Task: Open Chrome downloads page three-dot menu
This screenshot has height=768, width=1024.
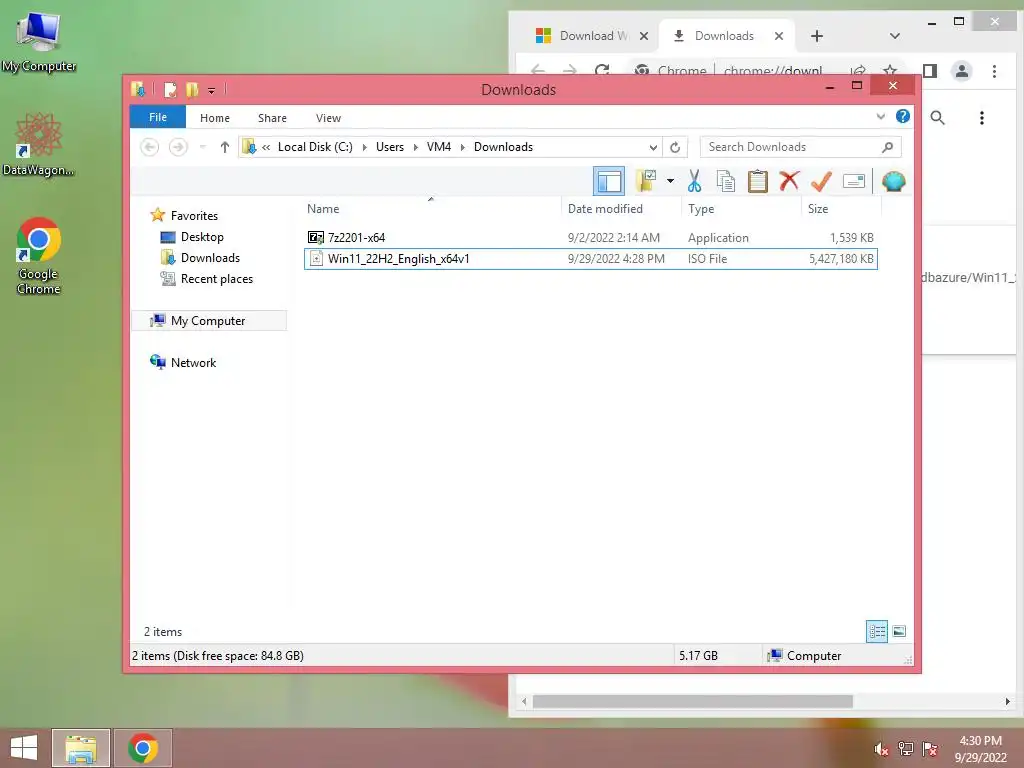Action: coord(982,118)
